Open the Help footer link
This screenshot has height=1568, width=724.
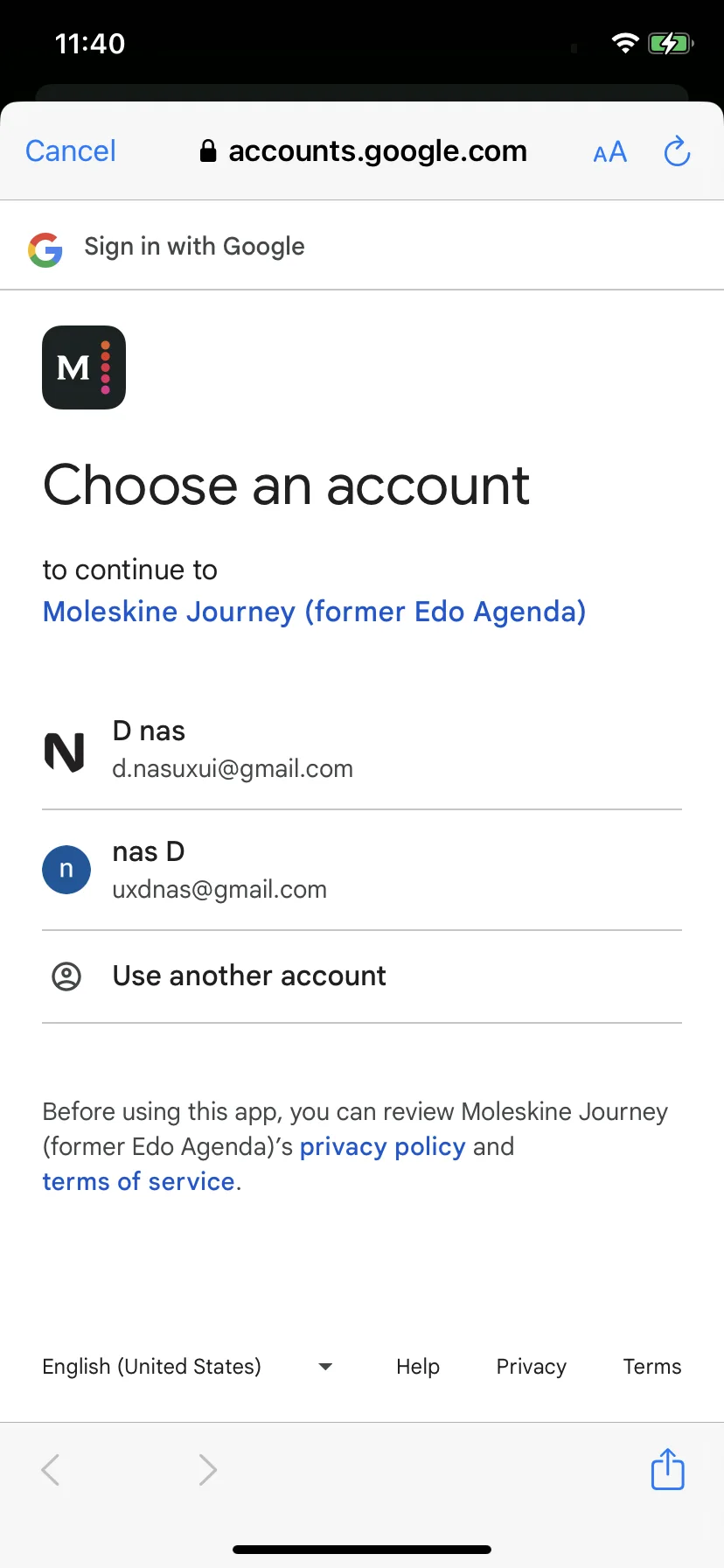point(418,1367)
